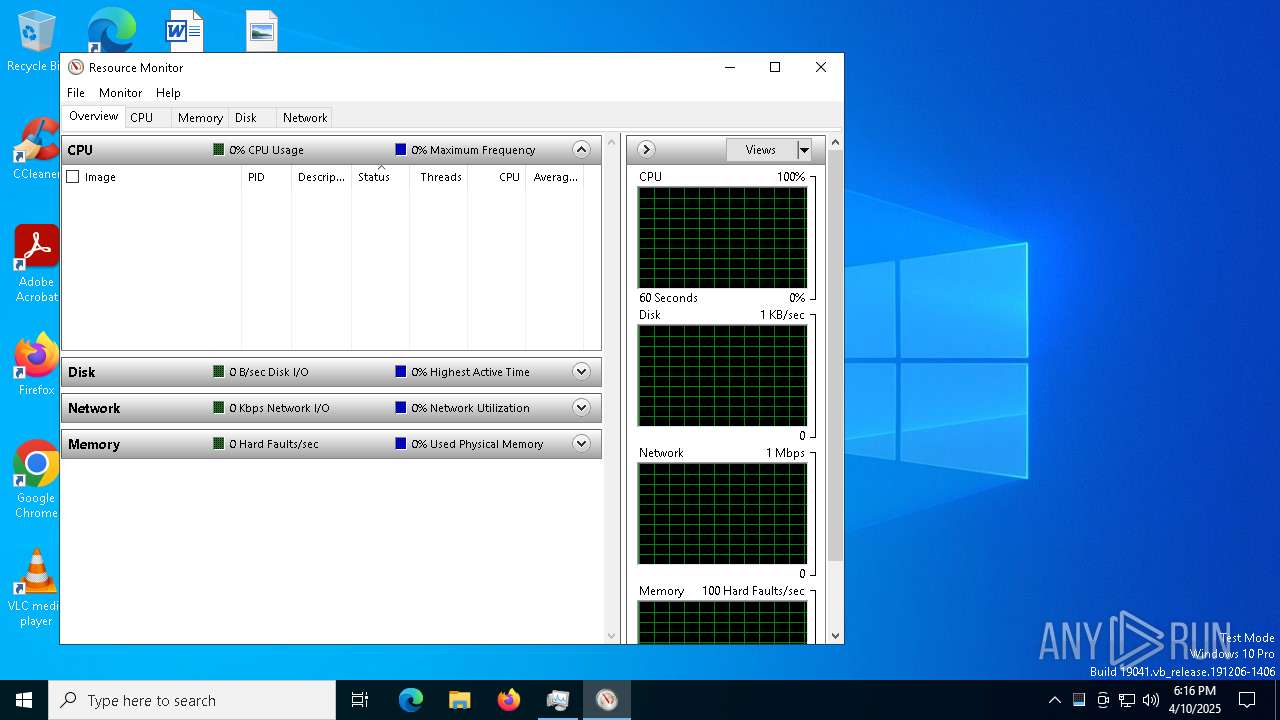Screen dimensions: 1280x720
Task: Launch Firefox from the taskbar
Action: [509, 700]
